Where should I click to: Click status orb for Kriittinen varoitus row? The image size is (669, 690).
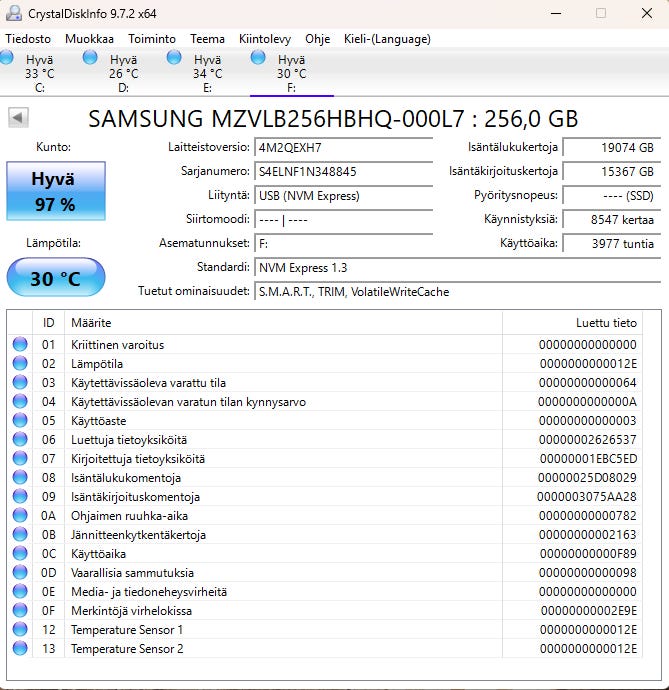(20, 345)
